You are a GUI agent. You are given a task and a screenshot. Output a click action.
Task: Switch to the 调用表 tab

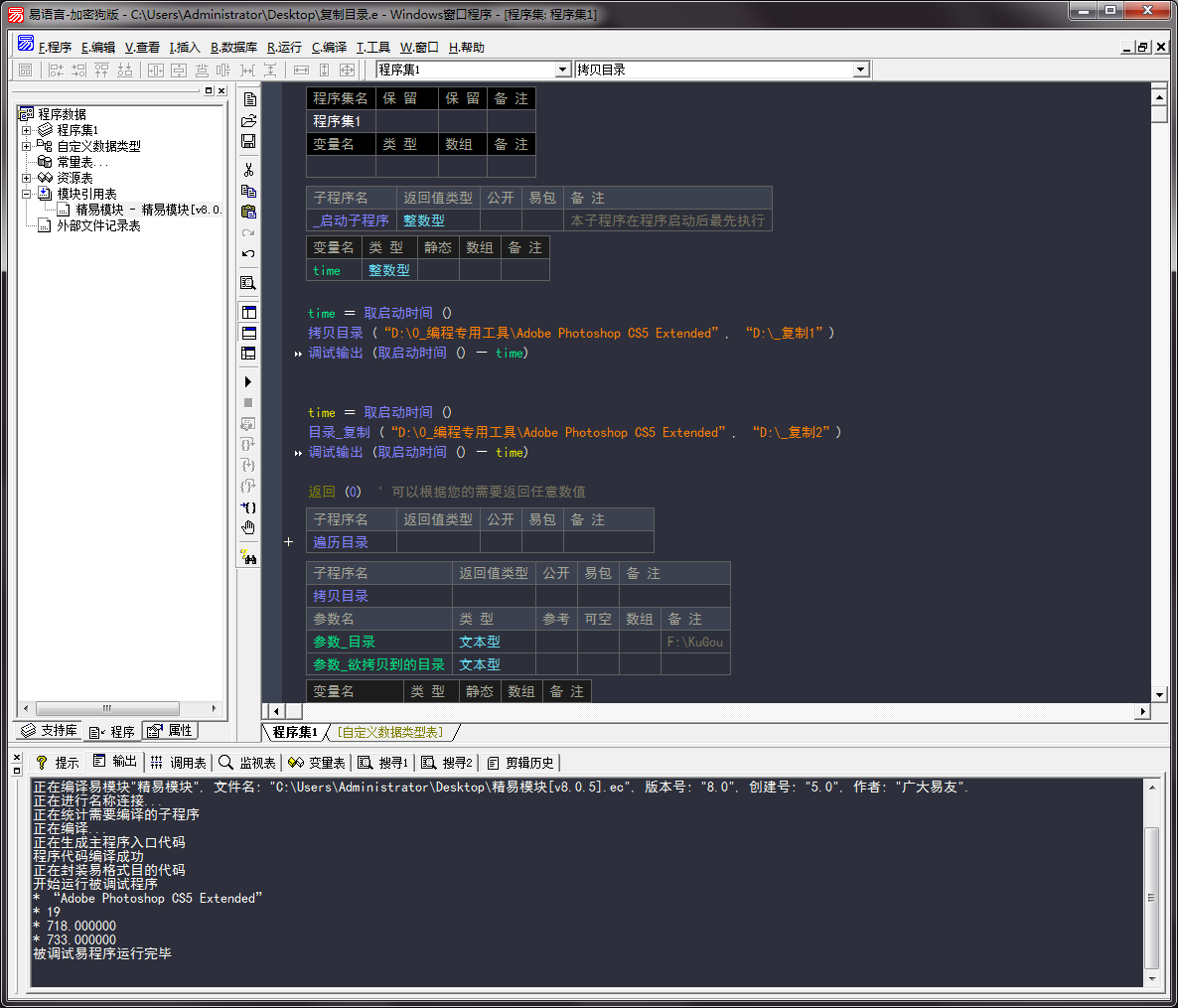pyautogui.click(x=178, y=763)
